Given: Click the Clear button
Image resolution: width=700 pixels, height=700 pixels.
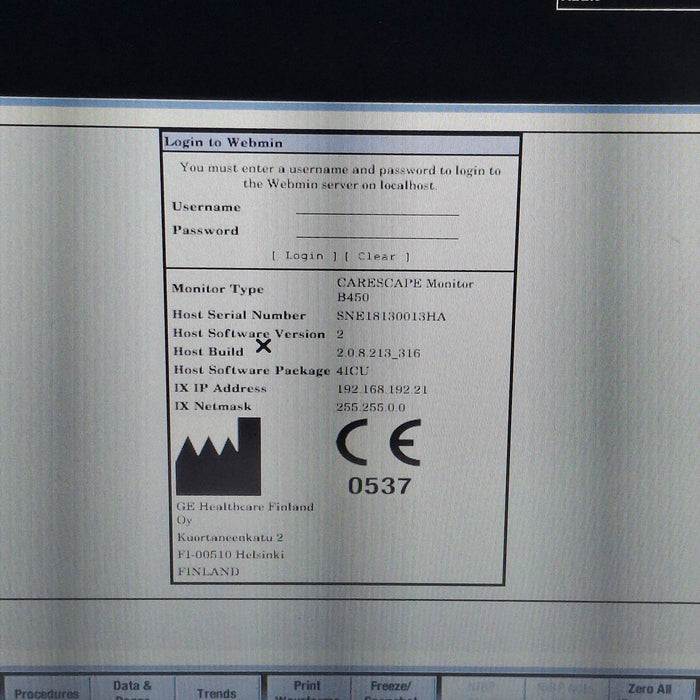Looking at the screenshot, I should tap(377, 257).
